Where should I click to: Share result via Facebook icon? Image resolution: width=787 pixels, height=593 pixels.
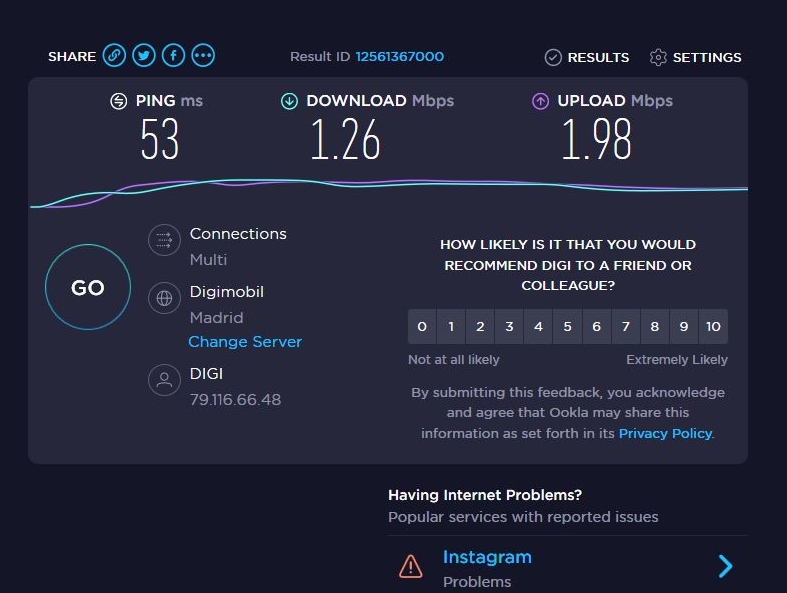pos(173,56)
